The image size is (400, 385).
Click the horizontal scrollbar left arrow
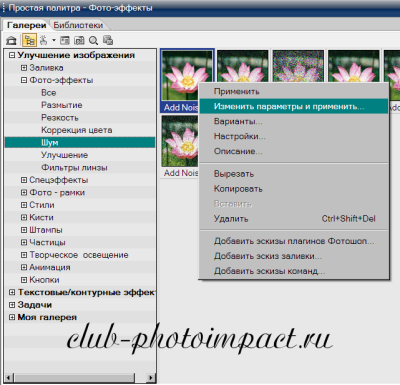click(9, 378)
